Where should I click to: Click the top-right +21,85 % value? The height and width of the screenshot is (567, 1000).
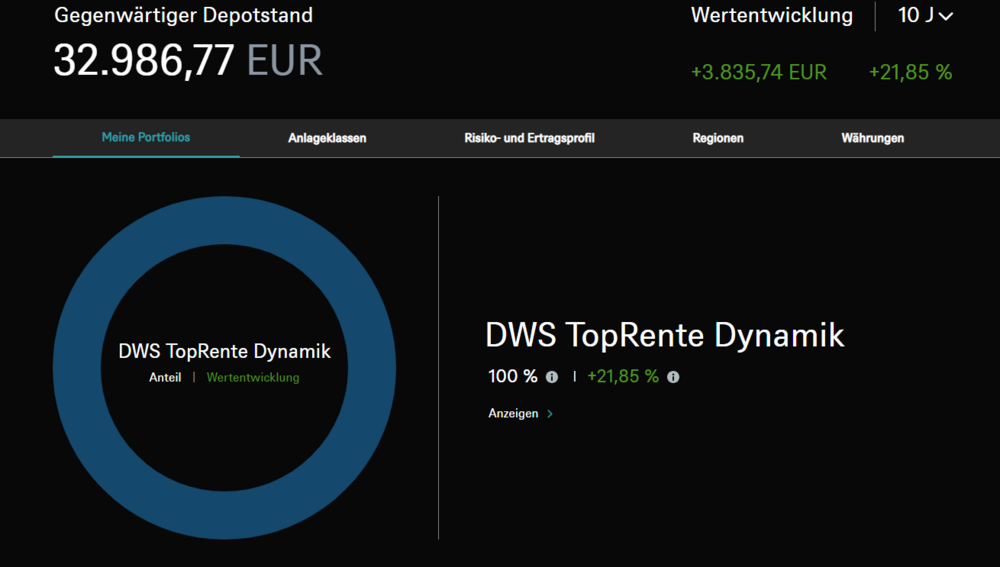click(910, 72)
